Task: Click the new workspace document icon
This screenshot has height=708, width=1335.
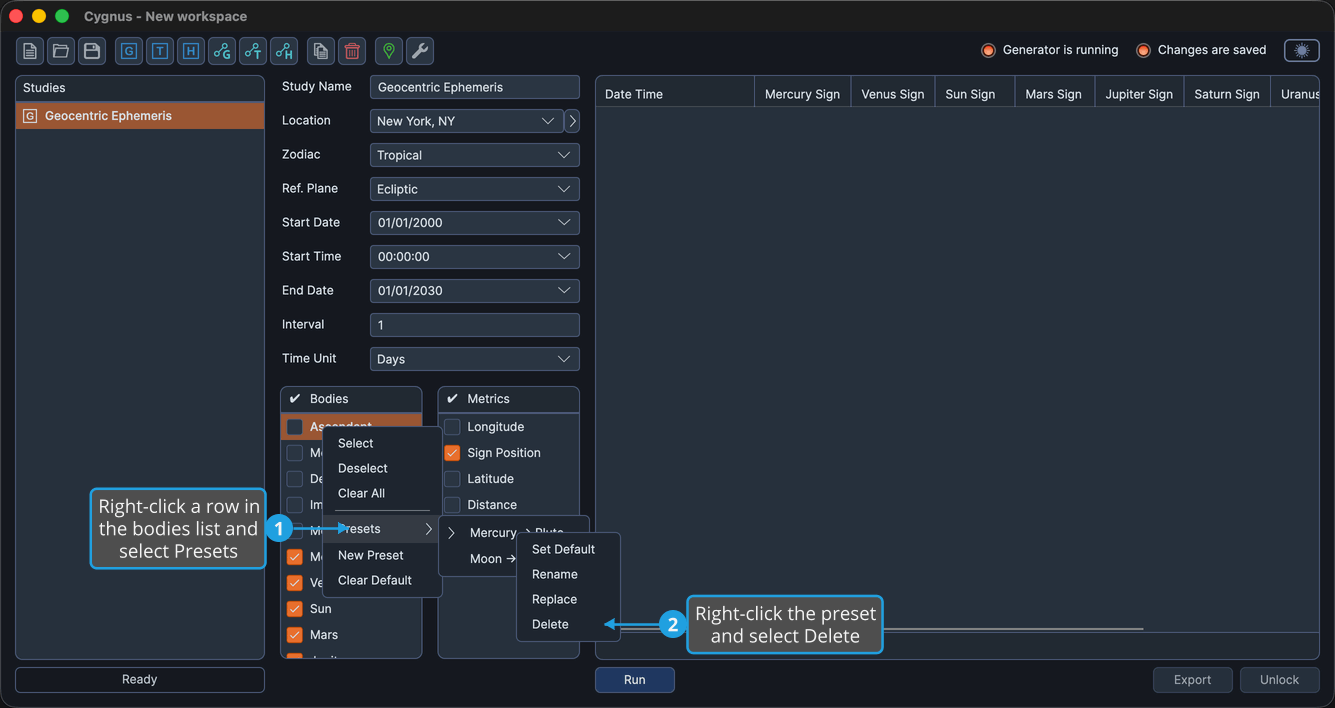Action: (30, 51)
